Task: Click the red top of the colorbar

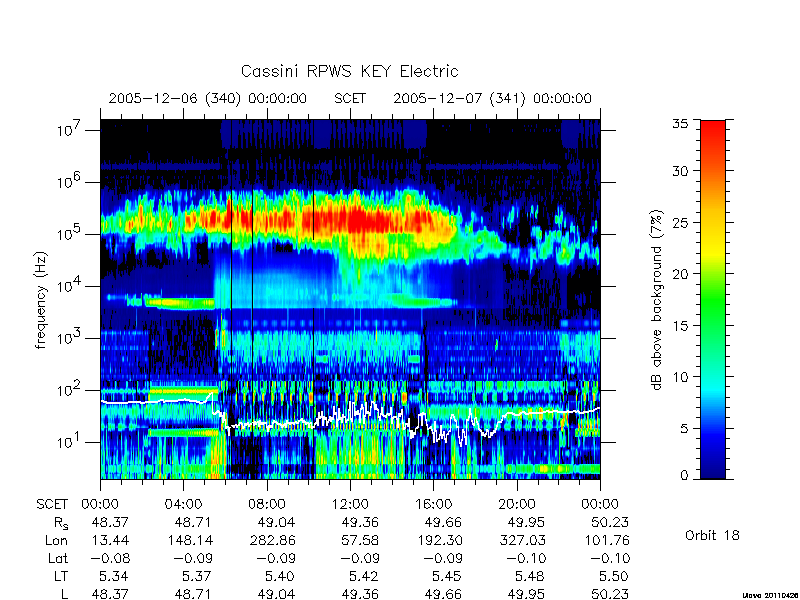Action: pos(713,133)
